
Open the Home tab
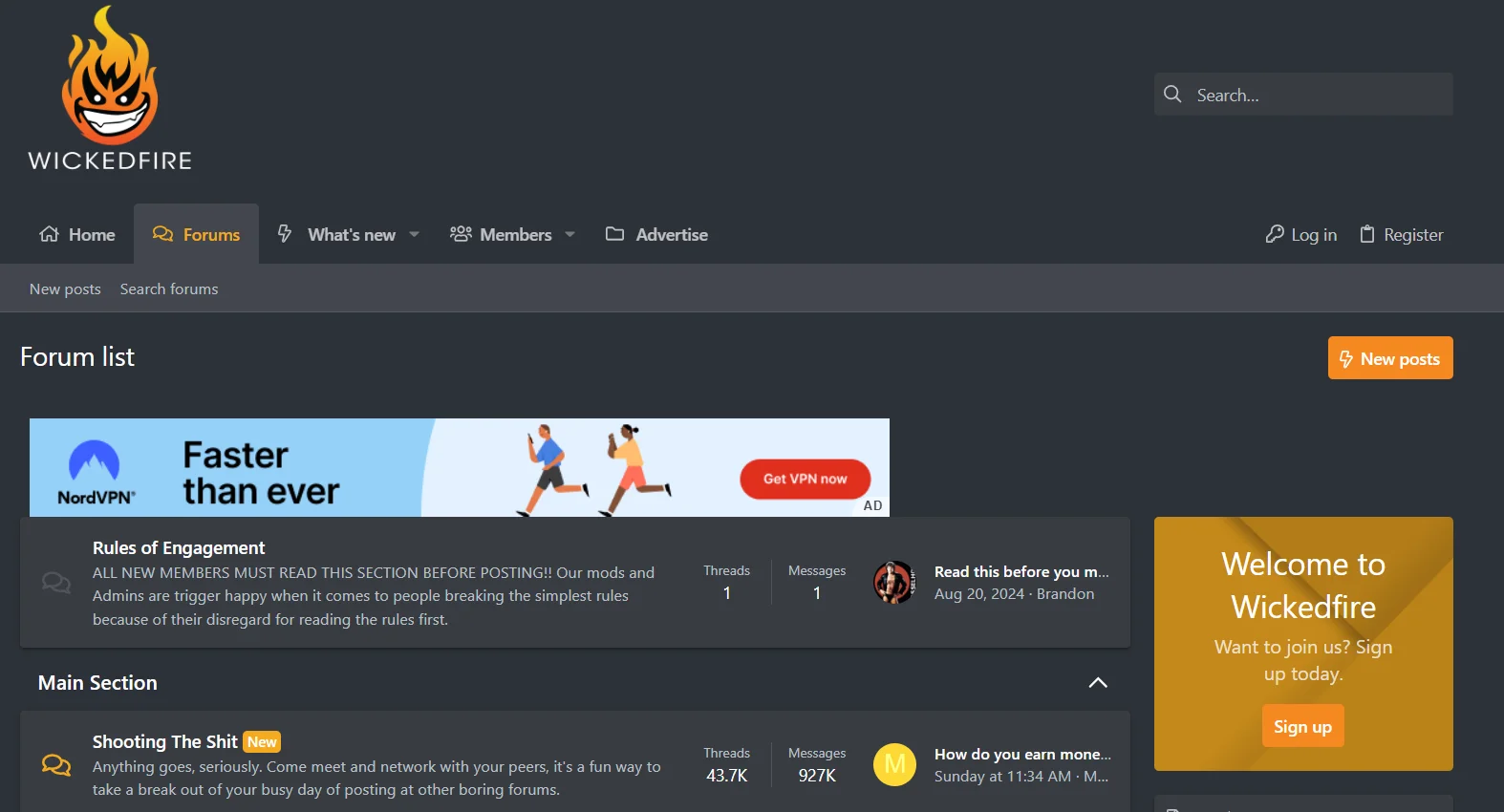[x=77, y=234]
